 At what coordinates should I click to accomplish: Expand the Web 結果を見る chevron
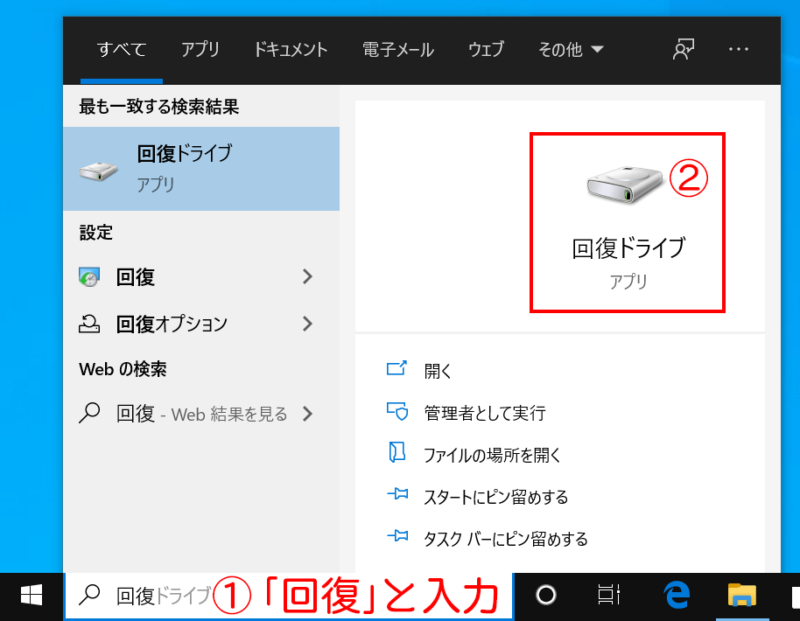click(307, 414)
